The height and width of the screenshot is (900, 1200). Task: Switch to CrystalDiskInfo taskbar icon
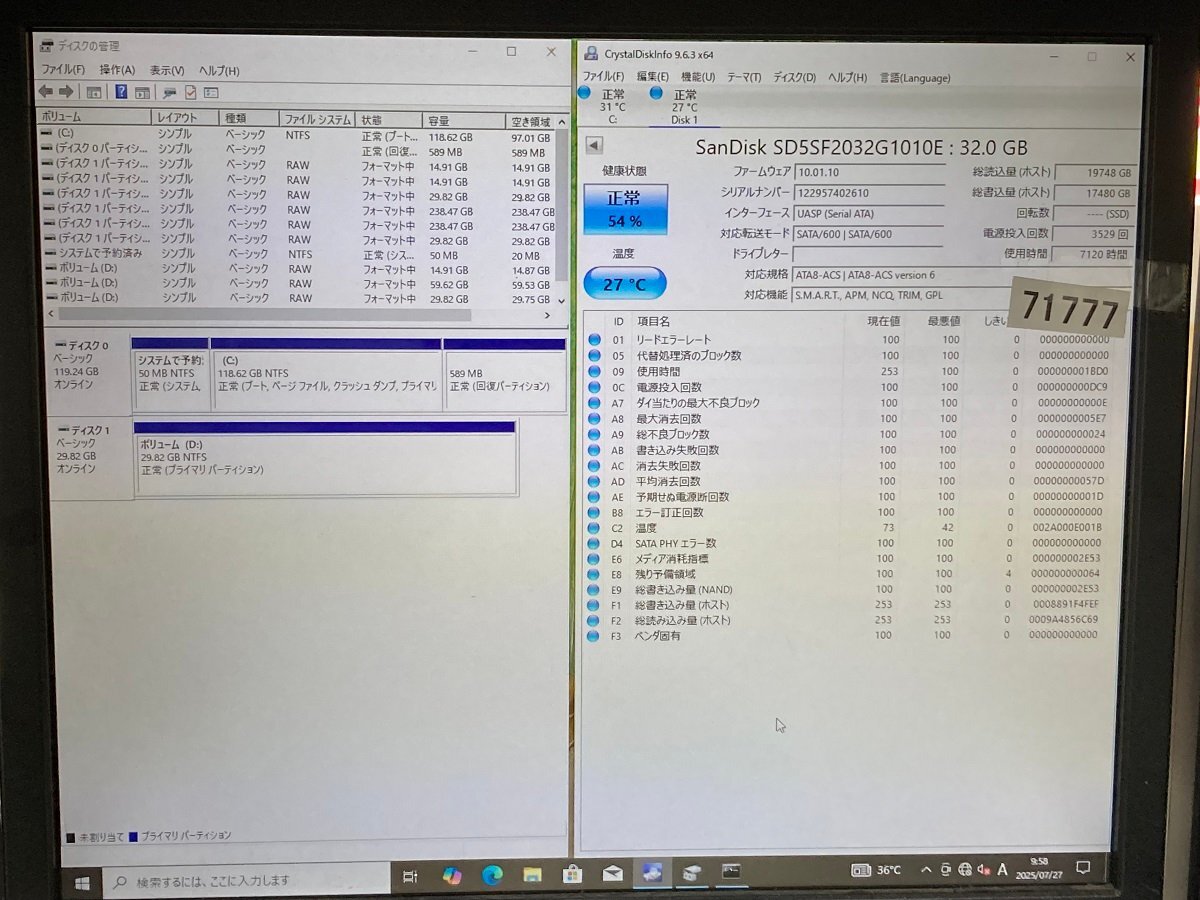(652, 873)
